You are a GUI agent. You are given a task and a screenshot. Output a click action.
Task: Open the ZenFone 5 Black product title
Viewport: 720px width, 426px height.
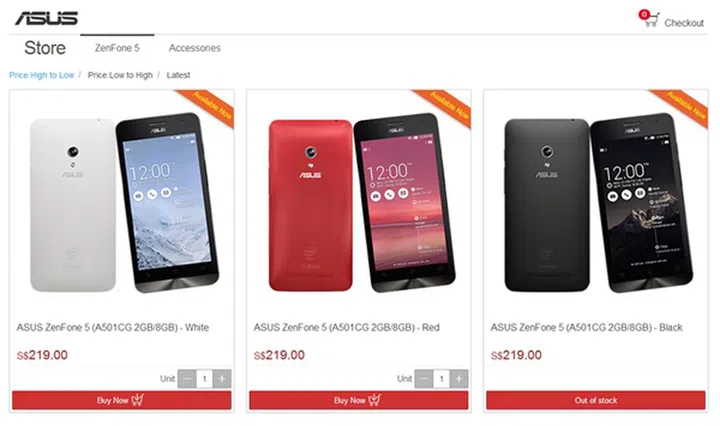(x=586, y=327)
